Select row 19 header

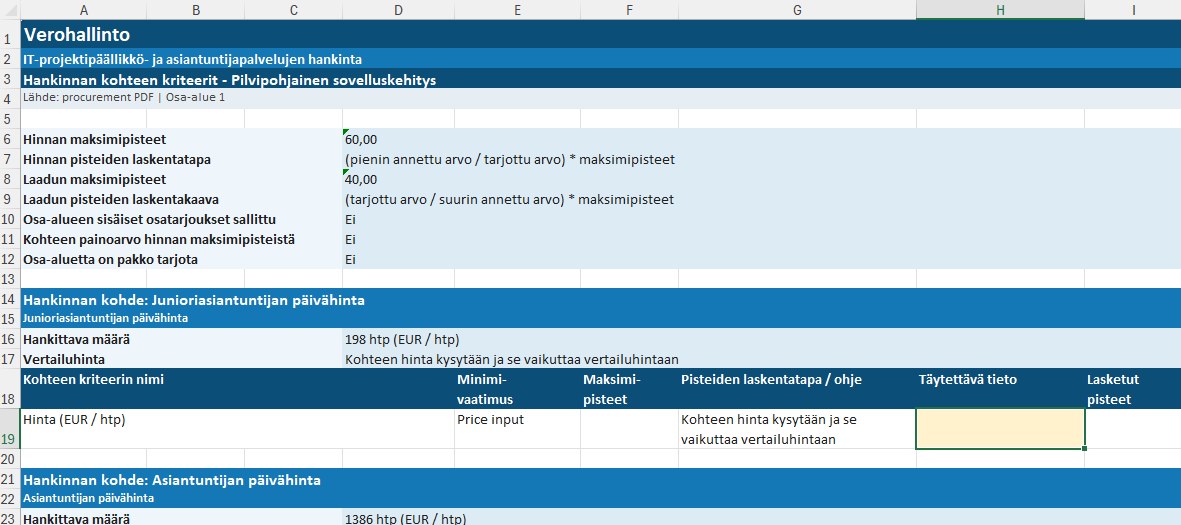[x=10, y=429]
